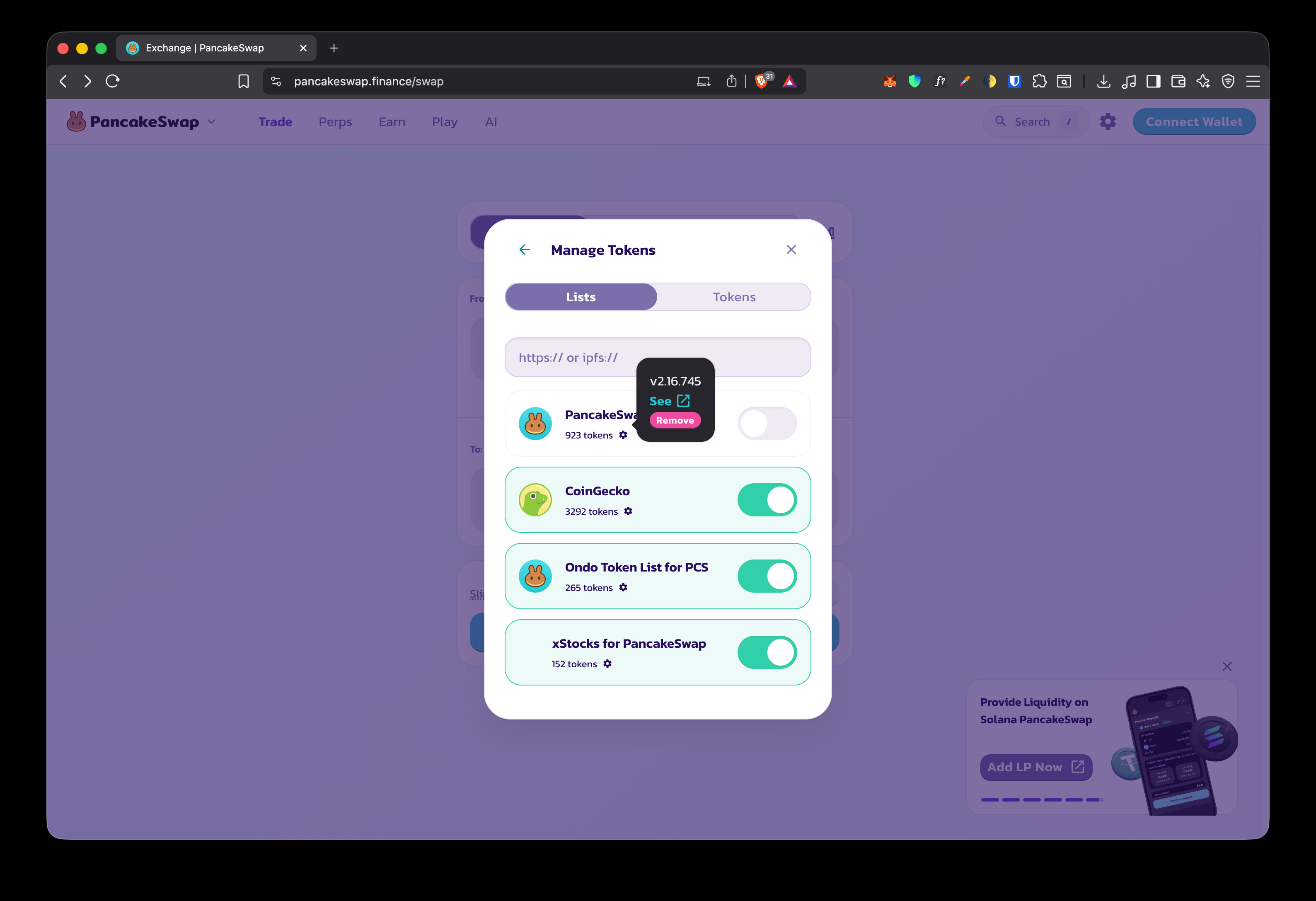Open the gear beside 265 tokens
The height and width of the screenshot is (901, 1316).
coord(623,588)
